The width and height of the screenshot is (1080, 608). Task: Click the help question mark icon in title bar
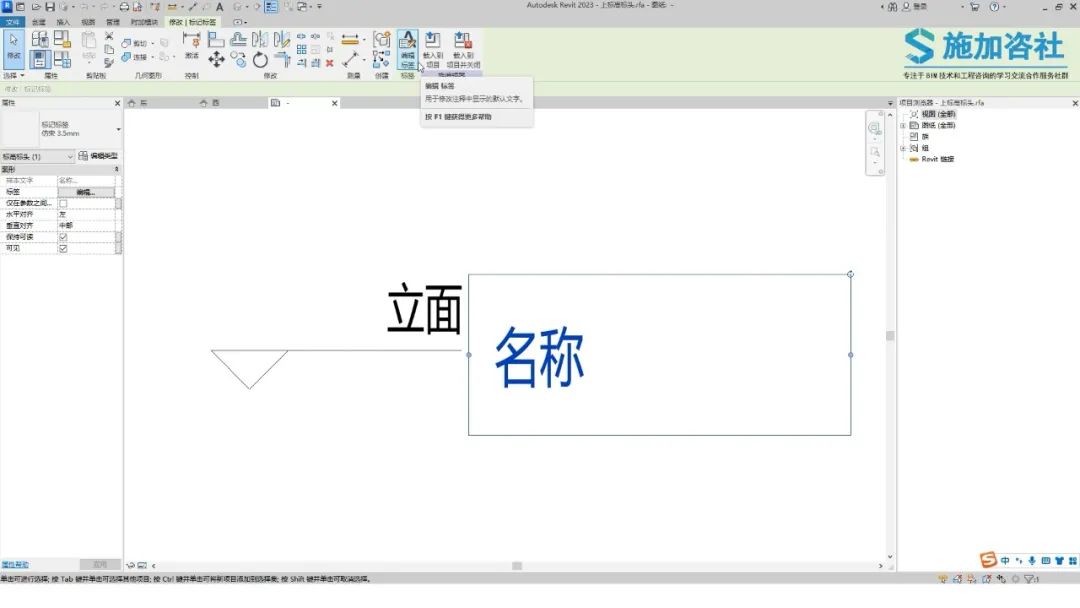(994, 7)
